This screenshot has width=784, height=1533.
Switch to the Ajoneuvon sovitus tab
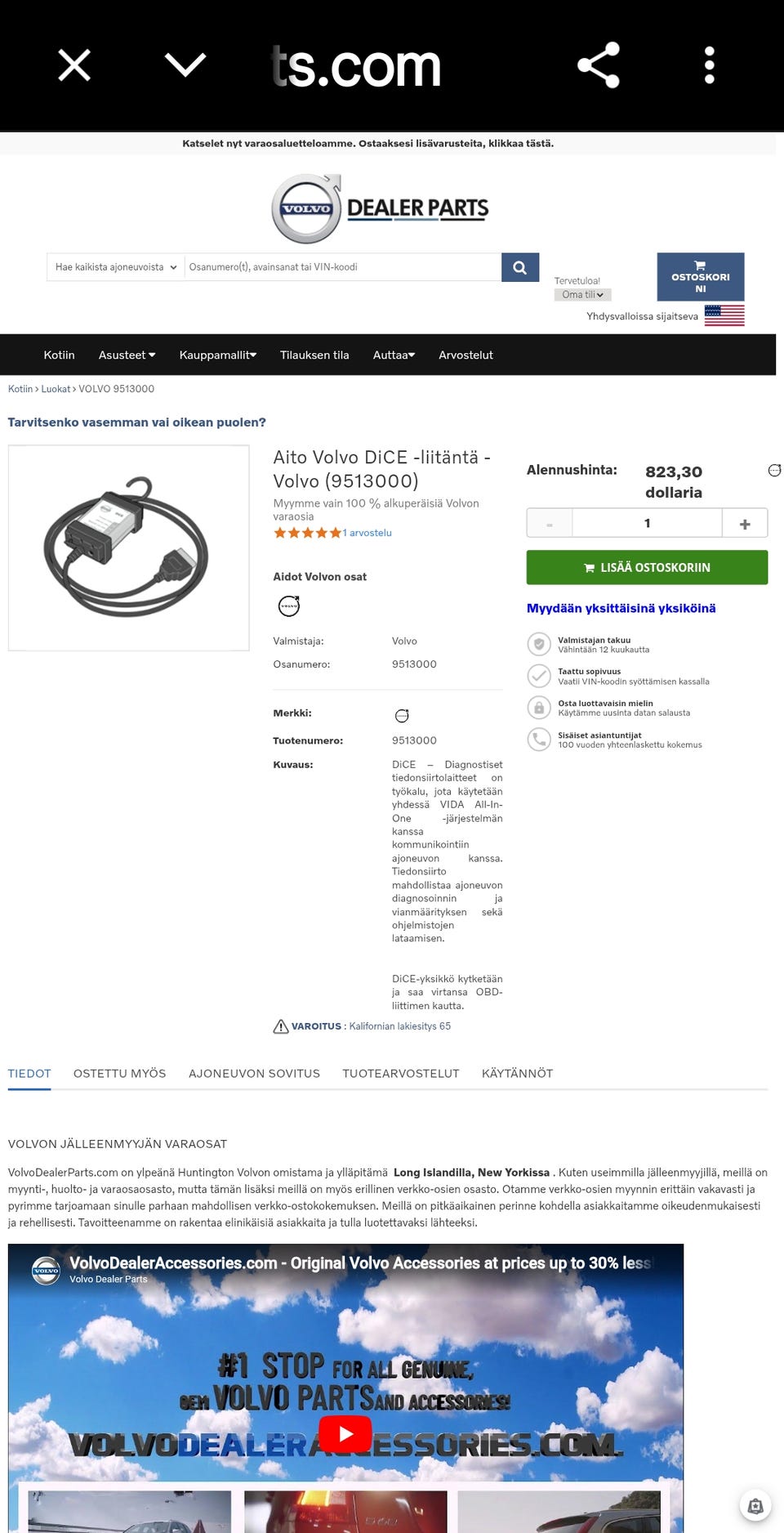coord(254,1073)
